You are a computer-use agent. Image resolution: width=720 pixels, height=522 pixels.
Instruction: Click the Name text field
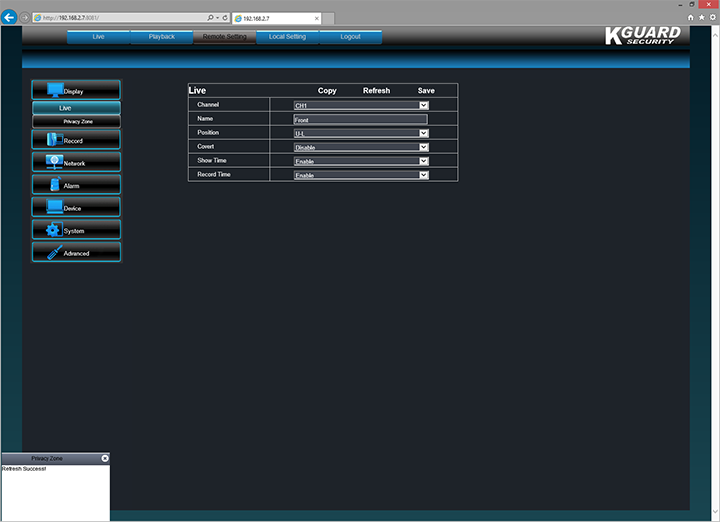point(360,119)
